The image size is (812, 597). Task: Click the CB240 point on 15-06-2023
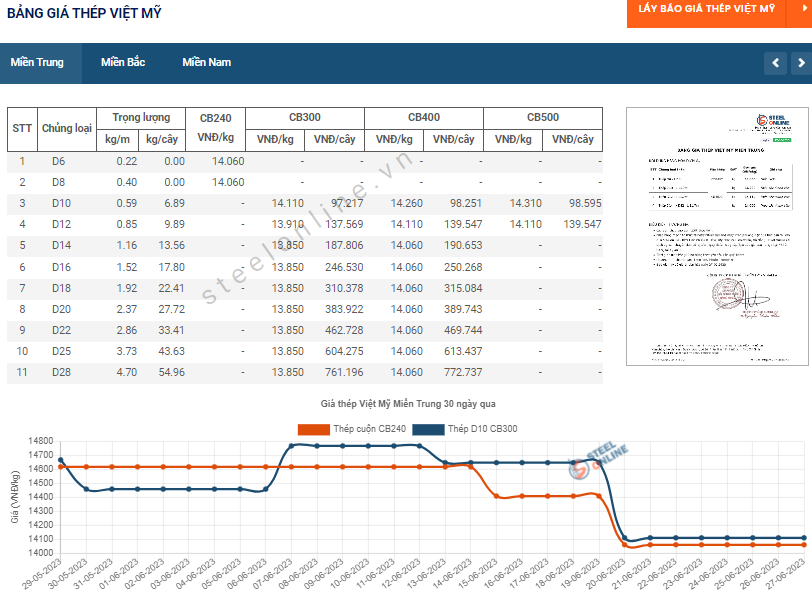497,496
